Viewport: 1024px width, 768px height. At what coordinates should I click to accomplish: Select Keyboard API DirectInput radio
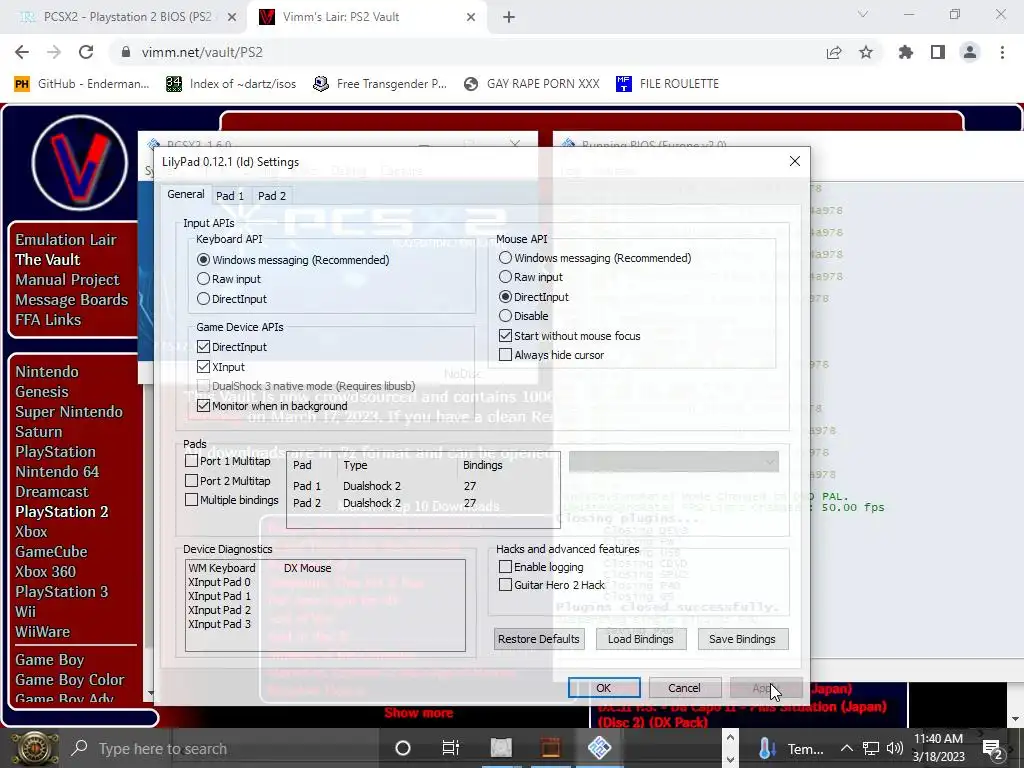[203, 299]
